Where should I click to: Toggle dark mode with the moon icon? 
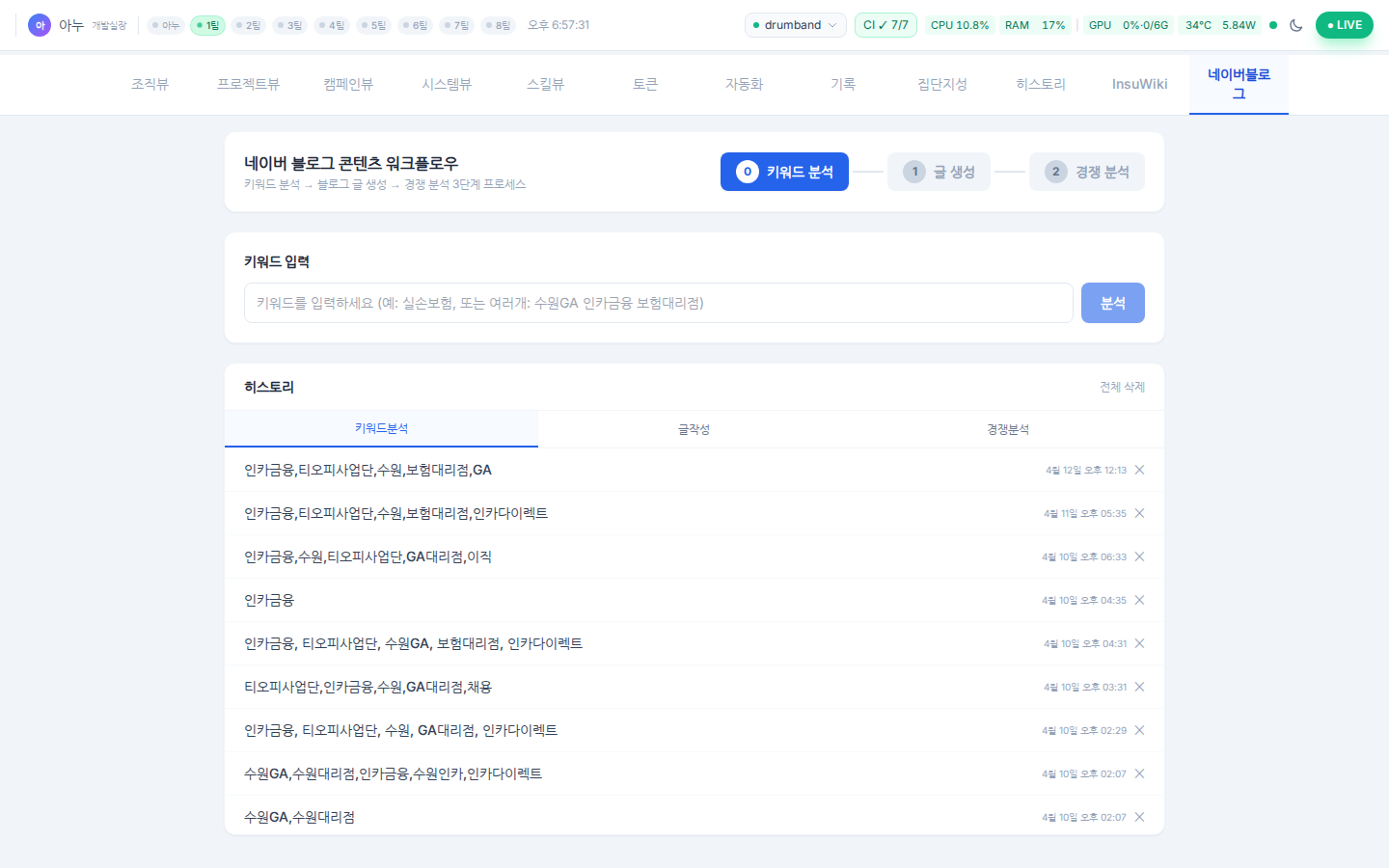[x=1295, y=25]
